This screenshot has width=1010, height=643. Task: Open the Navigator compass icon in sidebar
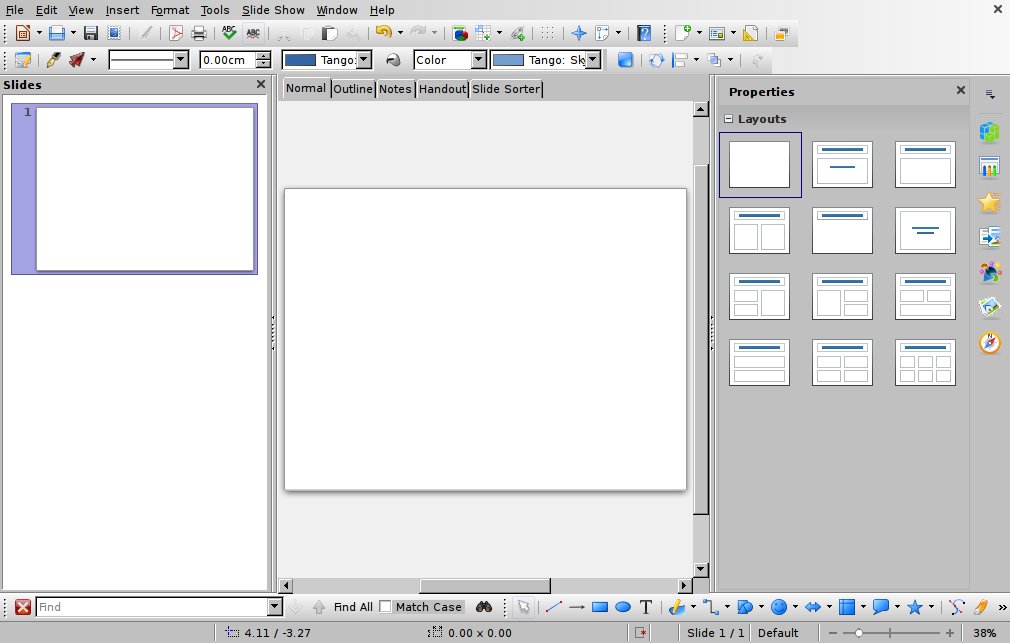point(989,343)
